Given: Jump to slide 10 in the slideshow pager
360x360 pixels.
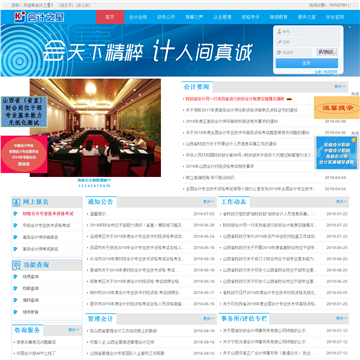Looking at the screenshot, I should 109,186.
